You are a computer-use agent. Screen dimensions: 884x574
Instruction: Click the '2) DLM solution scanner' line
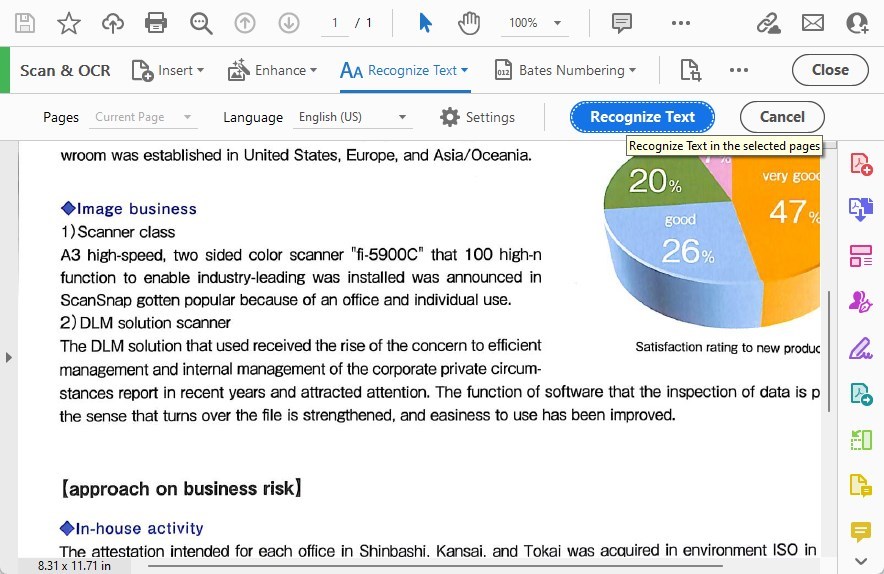pyautogui.click(x=145, y=323)
